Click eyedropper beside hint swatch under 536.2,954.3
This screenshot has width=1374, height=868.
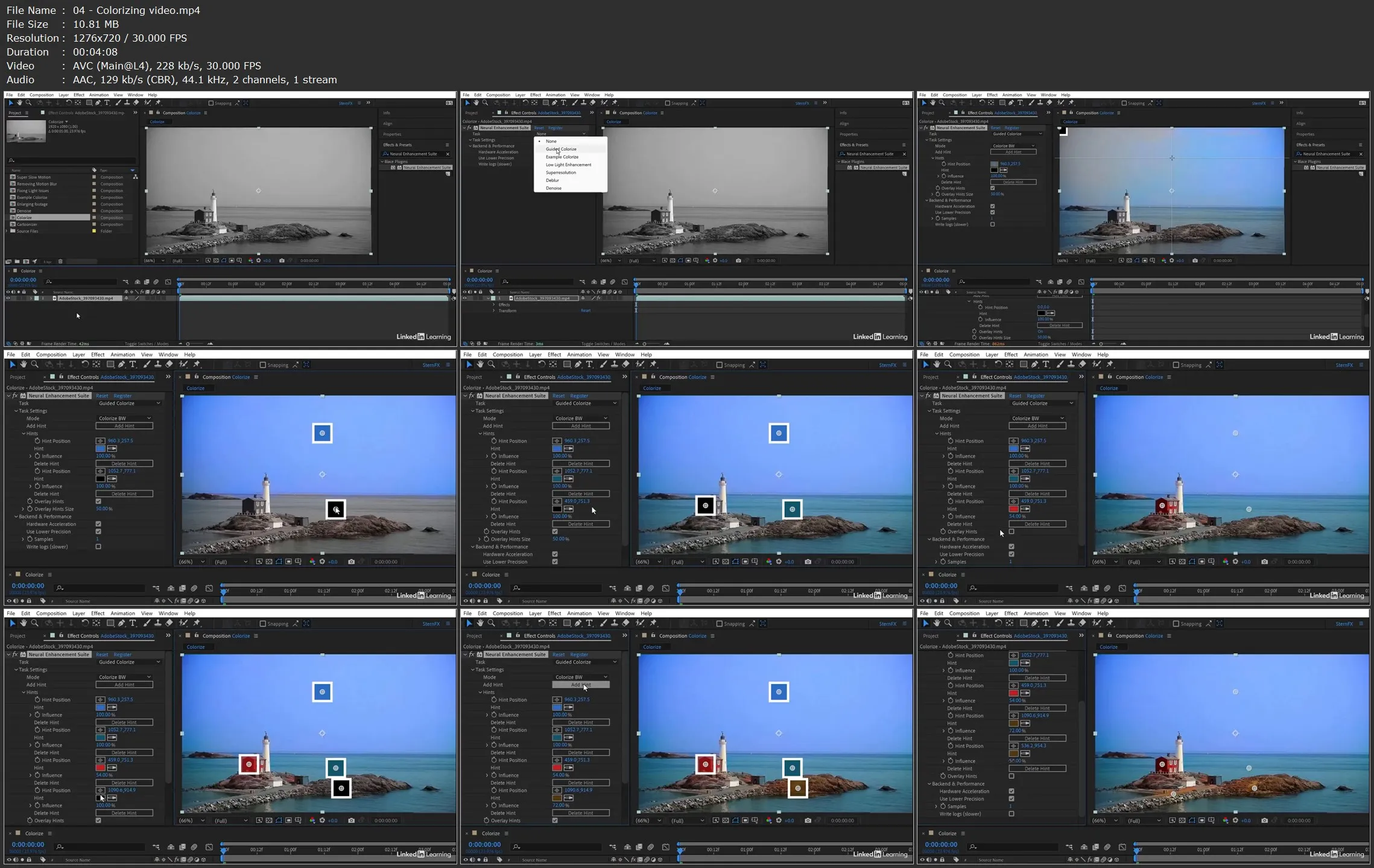click(x=1025, y=753)
